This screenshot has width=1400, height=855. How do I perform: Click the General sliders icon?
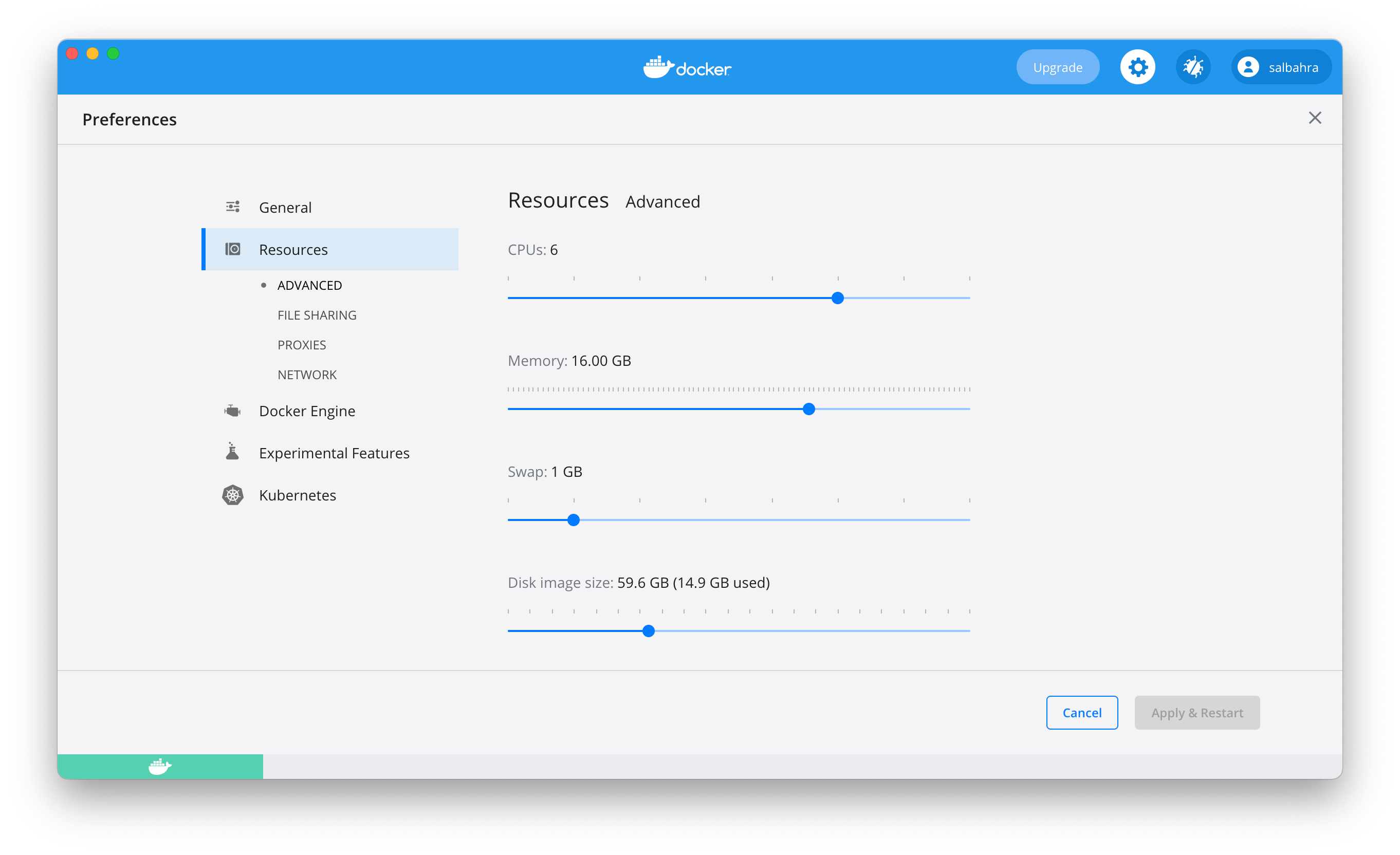[x=232, y=207]
